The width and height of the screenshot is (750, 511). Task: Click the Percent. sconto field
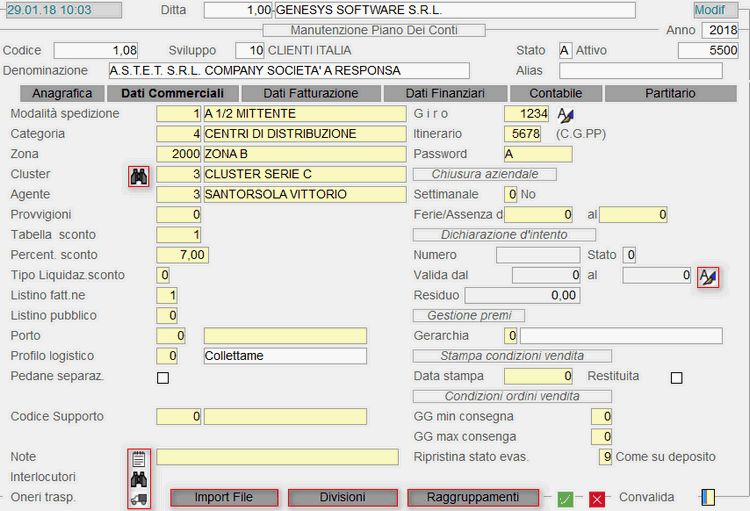tap(182, 256)
